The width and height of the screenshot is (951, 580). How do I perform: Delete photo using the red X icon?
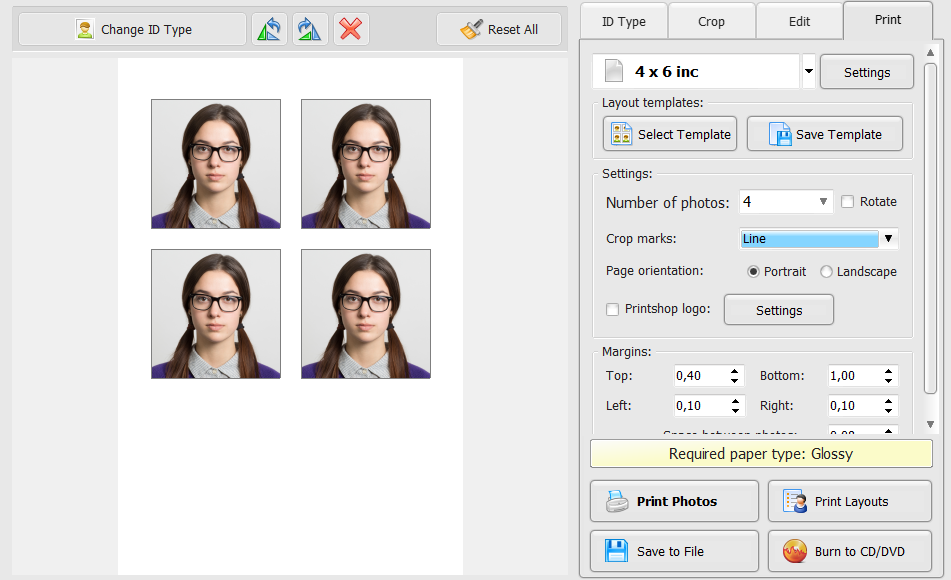click(351, 29)
